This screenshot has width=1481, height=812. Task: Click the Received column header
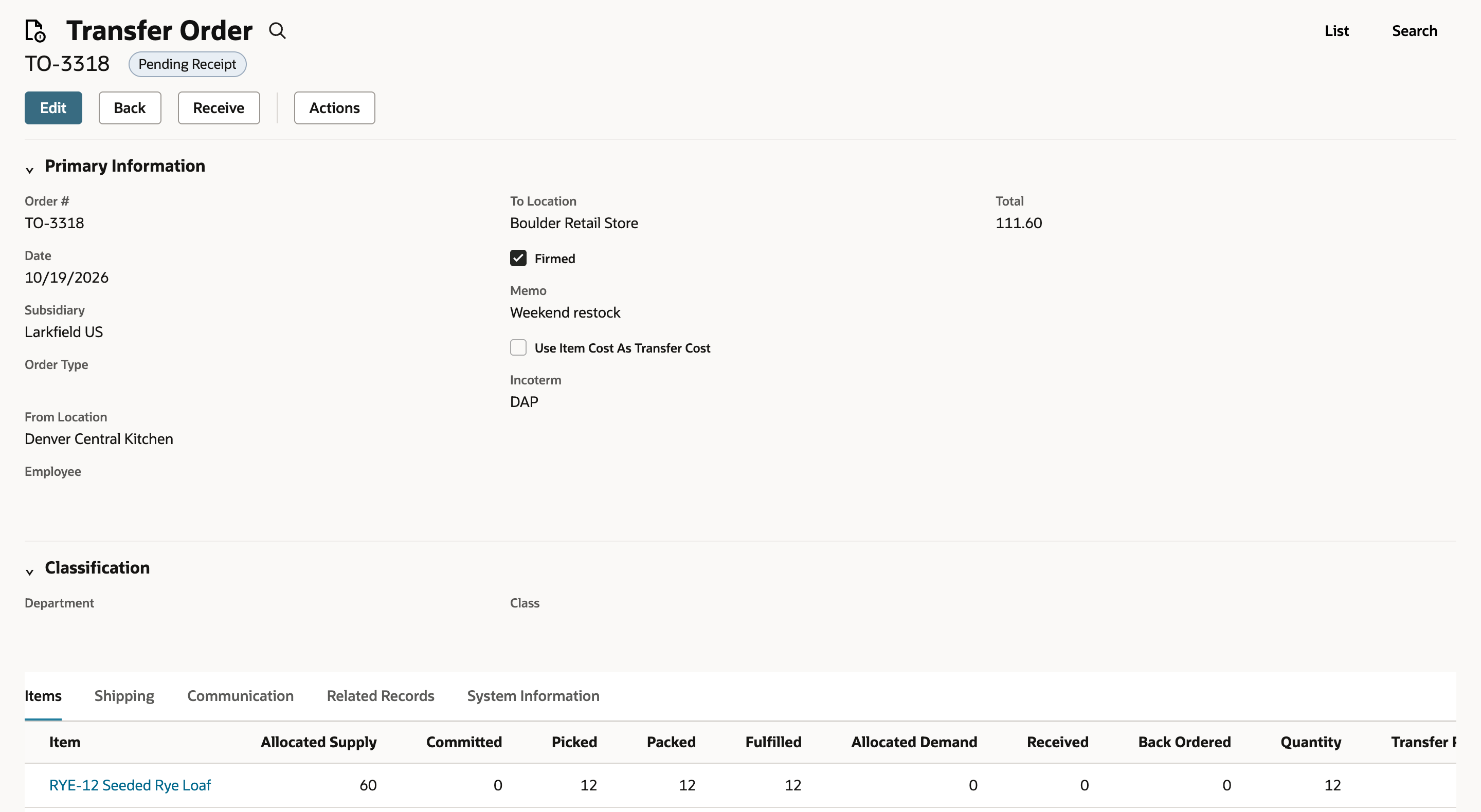pos(1058,742)
